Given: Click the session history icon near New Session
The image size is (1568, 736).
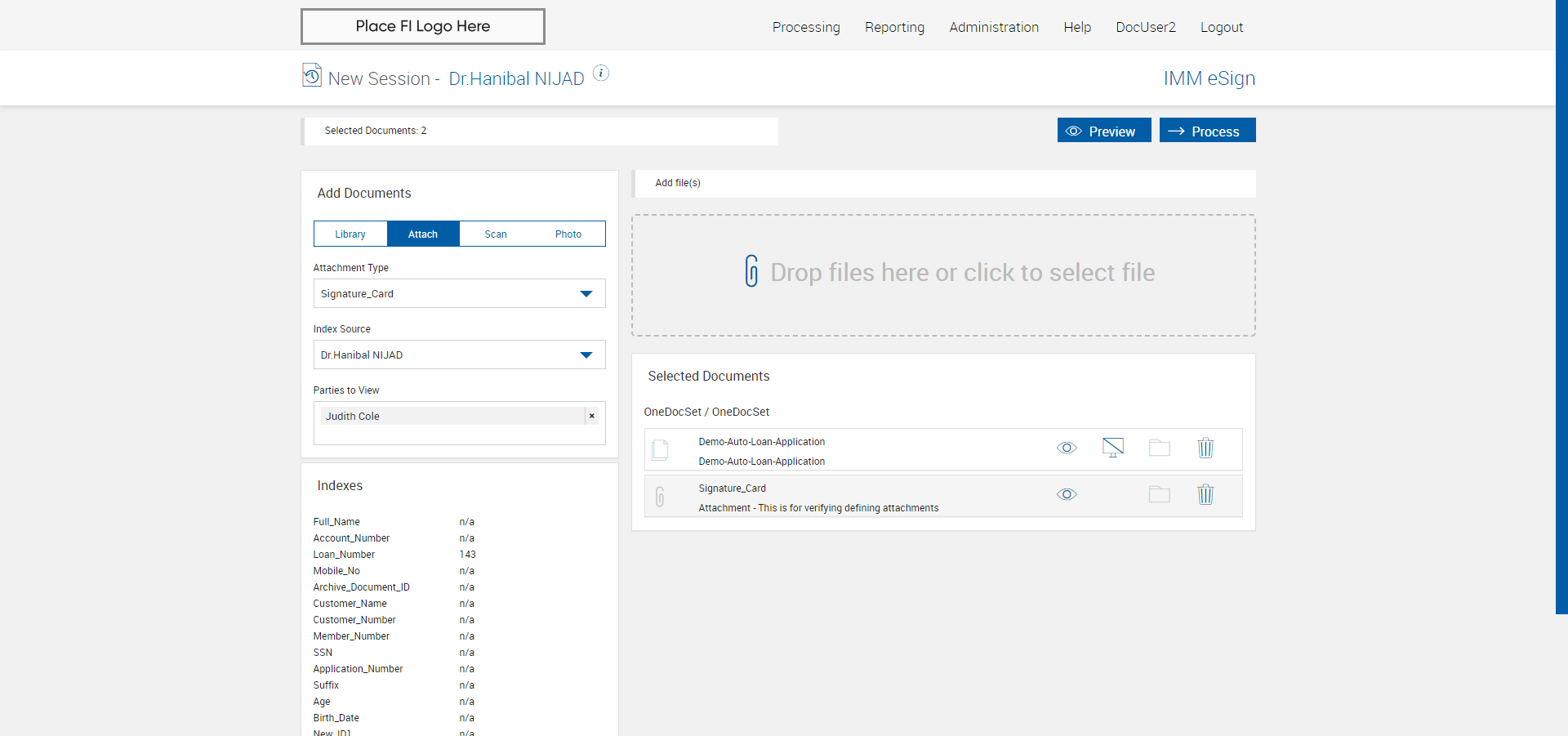Looking at the screenshot, I should click(311, 75).
